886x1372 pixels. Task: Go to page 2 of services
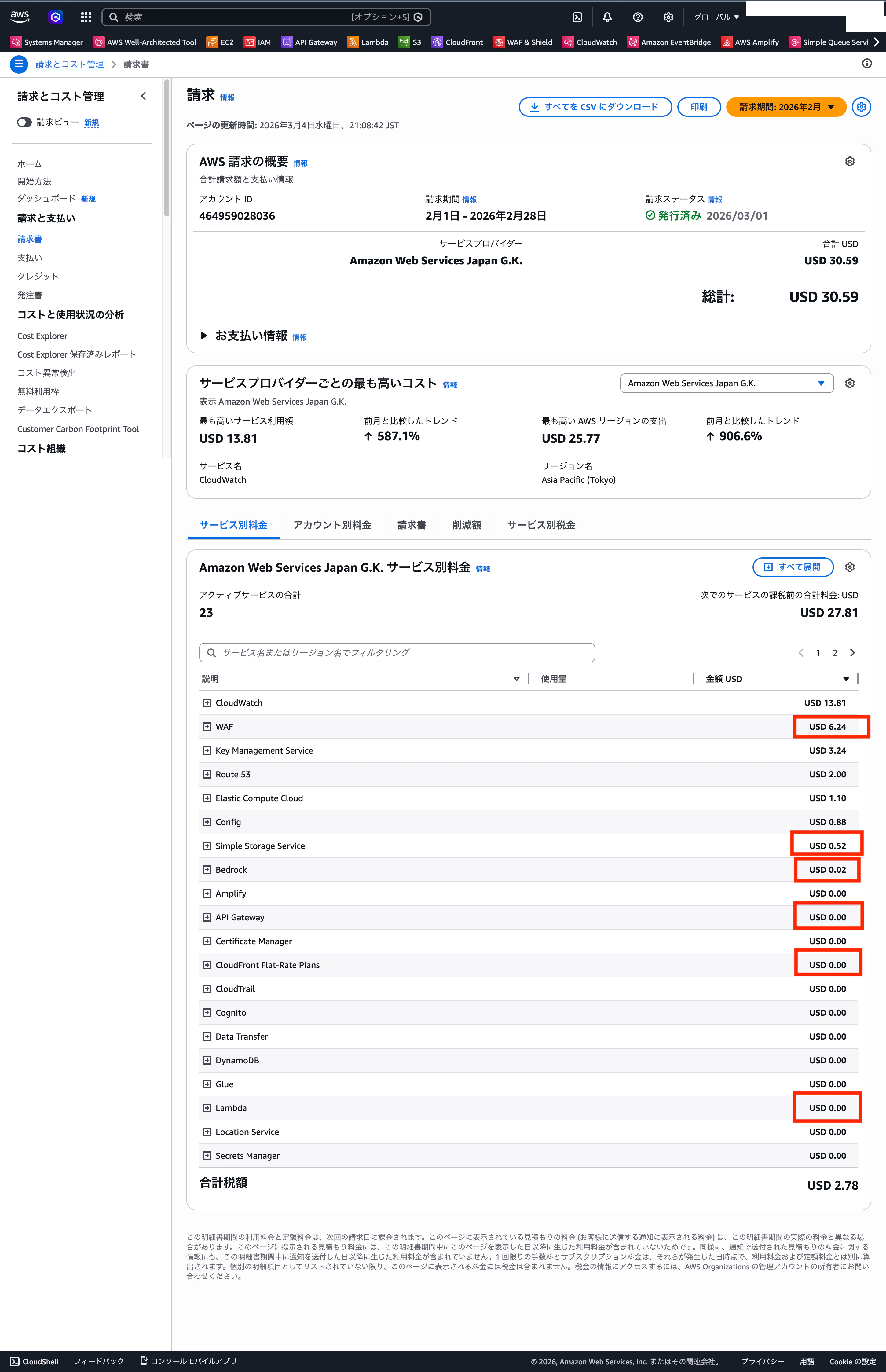[x=835, y=652]
